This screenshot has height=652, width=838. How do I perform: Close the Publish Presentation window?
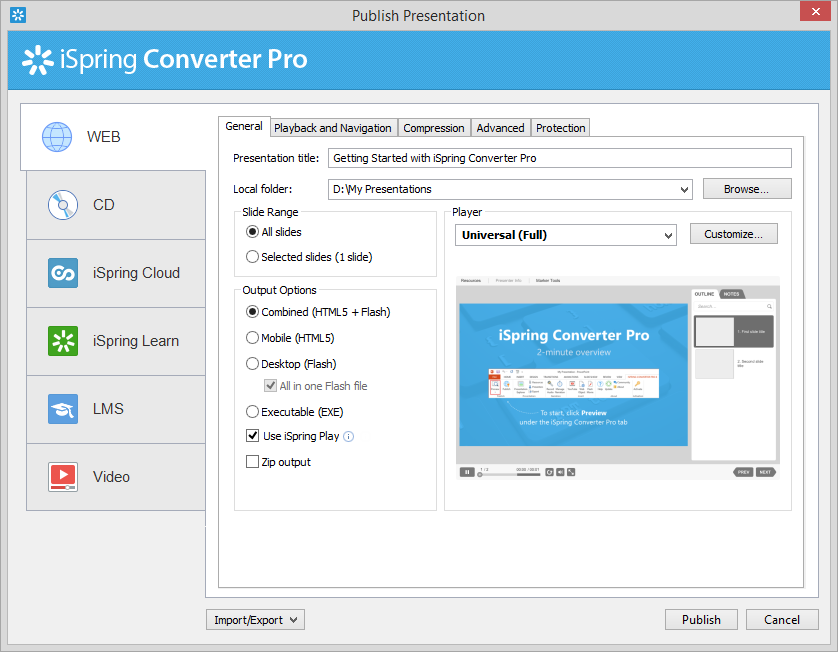816,11
